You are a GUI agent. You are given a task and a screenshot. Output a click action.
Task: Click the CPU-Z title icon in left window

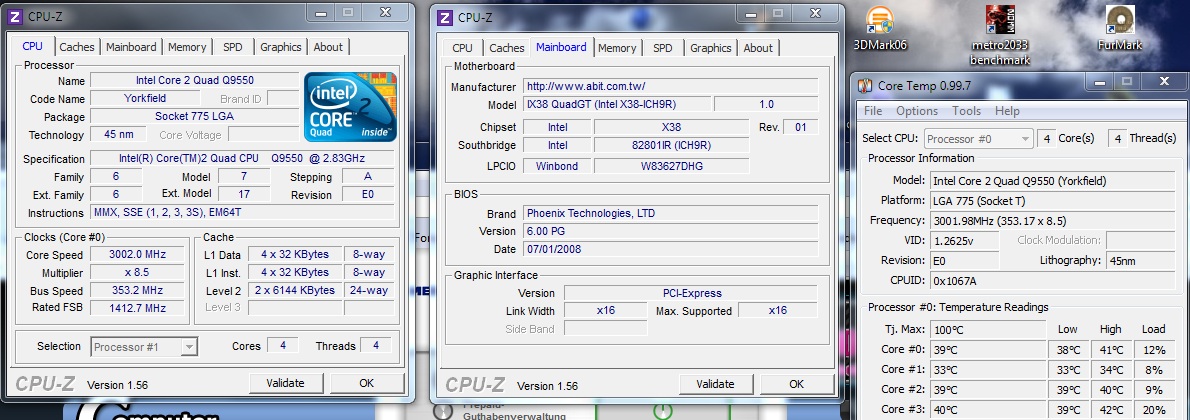tap(15, 15)
